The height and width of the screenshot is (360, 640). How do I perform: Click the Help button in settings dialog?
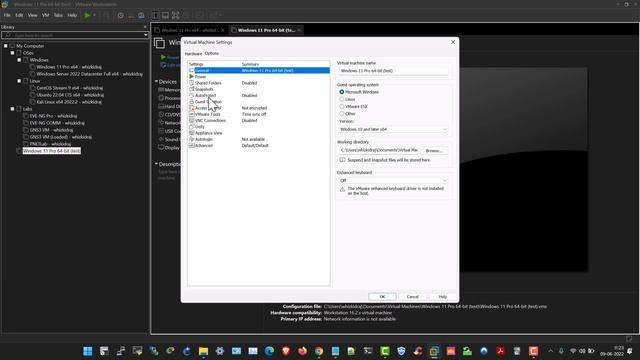pos(442,297)
